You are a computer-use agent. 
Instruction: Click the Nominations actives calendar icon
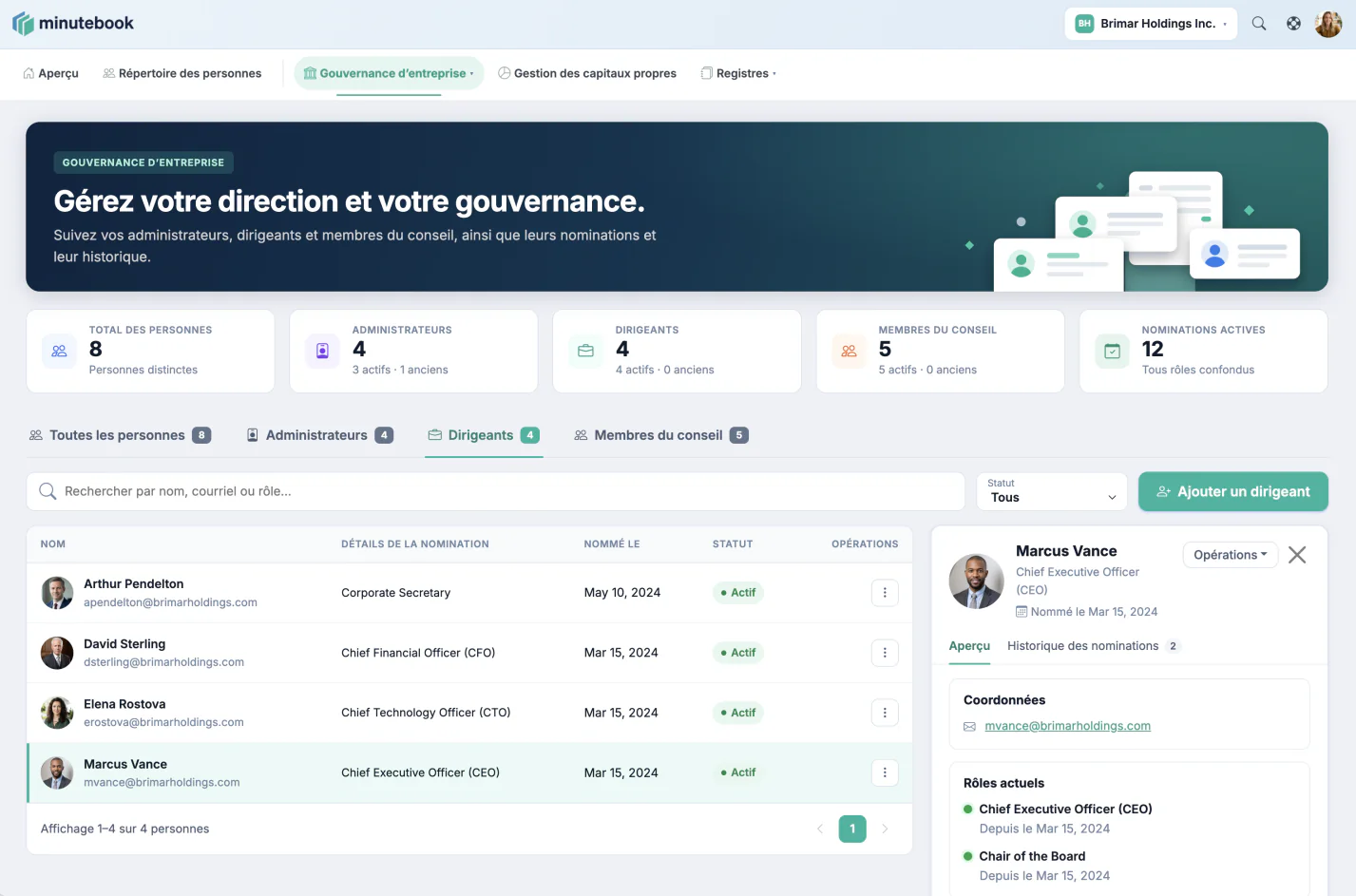click(x=1112, y=351)
